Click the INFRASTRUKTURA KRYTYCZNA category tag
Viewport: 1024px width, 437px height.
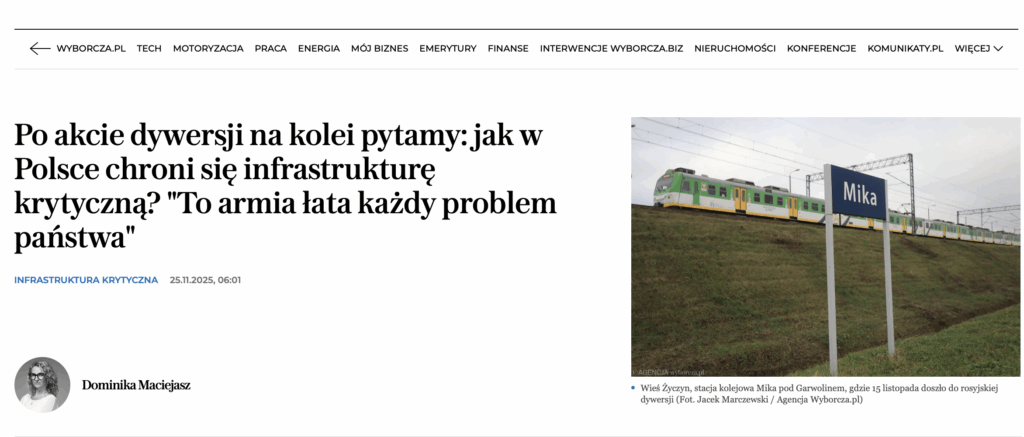[86, 280]
